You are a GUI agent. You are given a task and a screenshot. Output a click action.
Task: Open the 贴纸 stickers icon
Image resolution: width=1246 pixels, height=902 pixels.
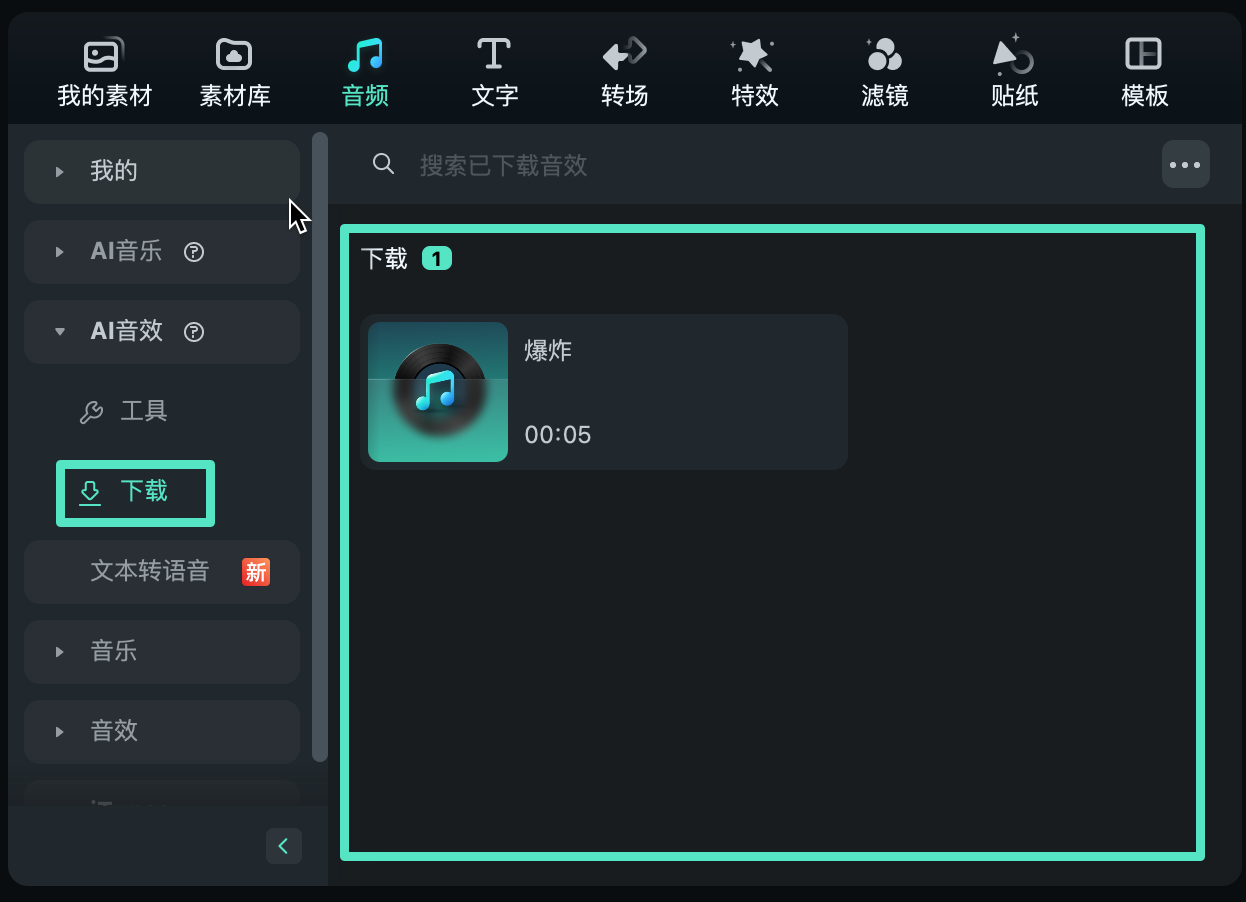click(1014, 56)
